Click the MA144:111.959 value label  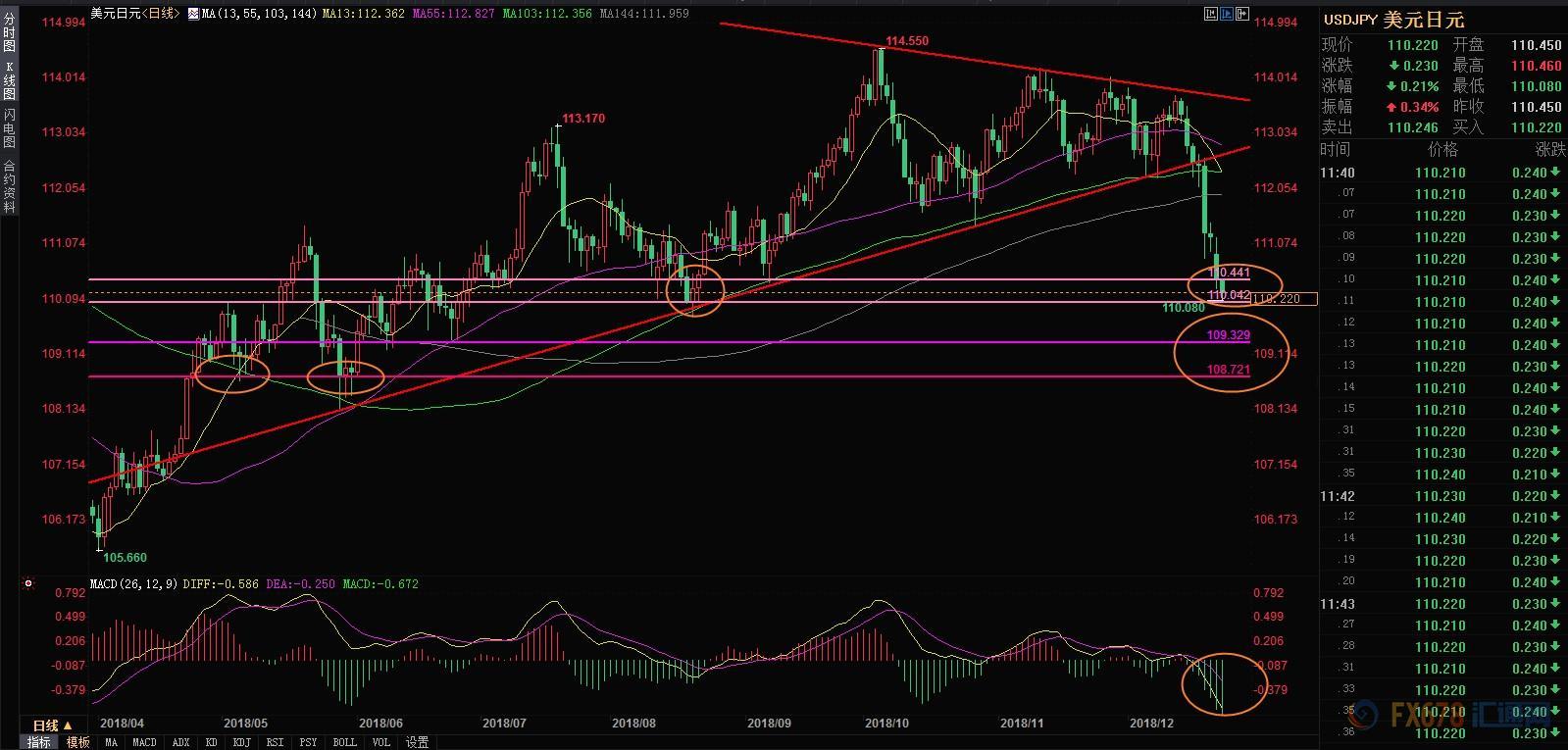643,14
